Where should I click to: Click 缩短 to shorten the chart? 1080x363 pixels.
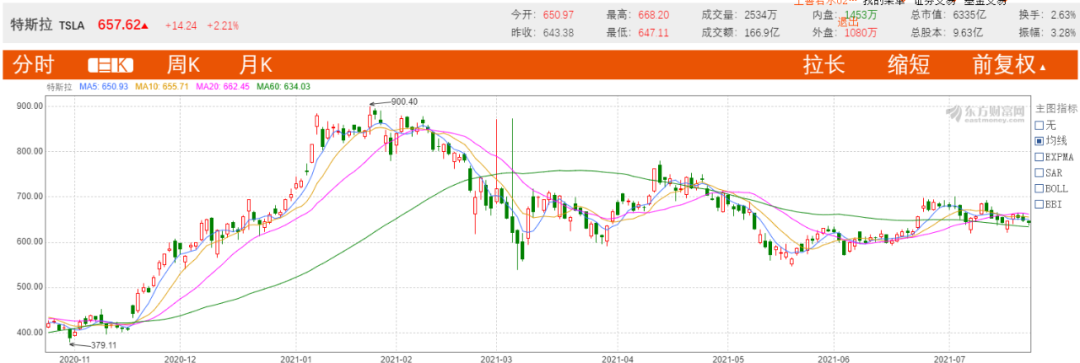(908, 65)
